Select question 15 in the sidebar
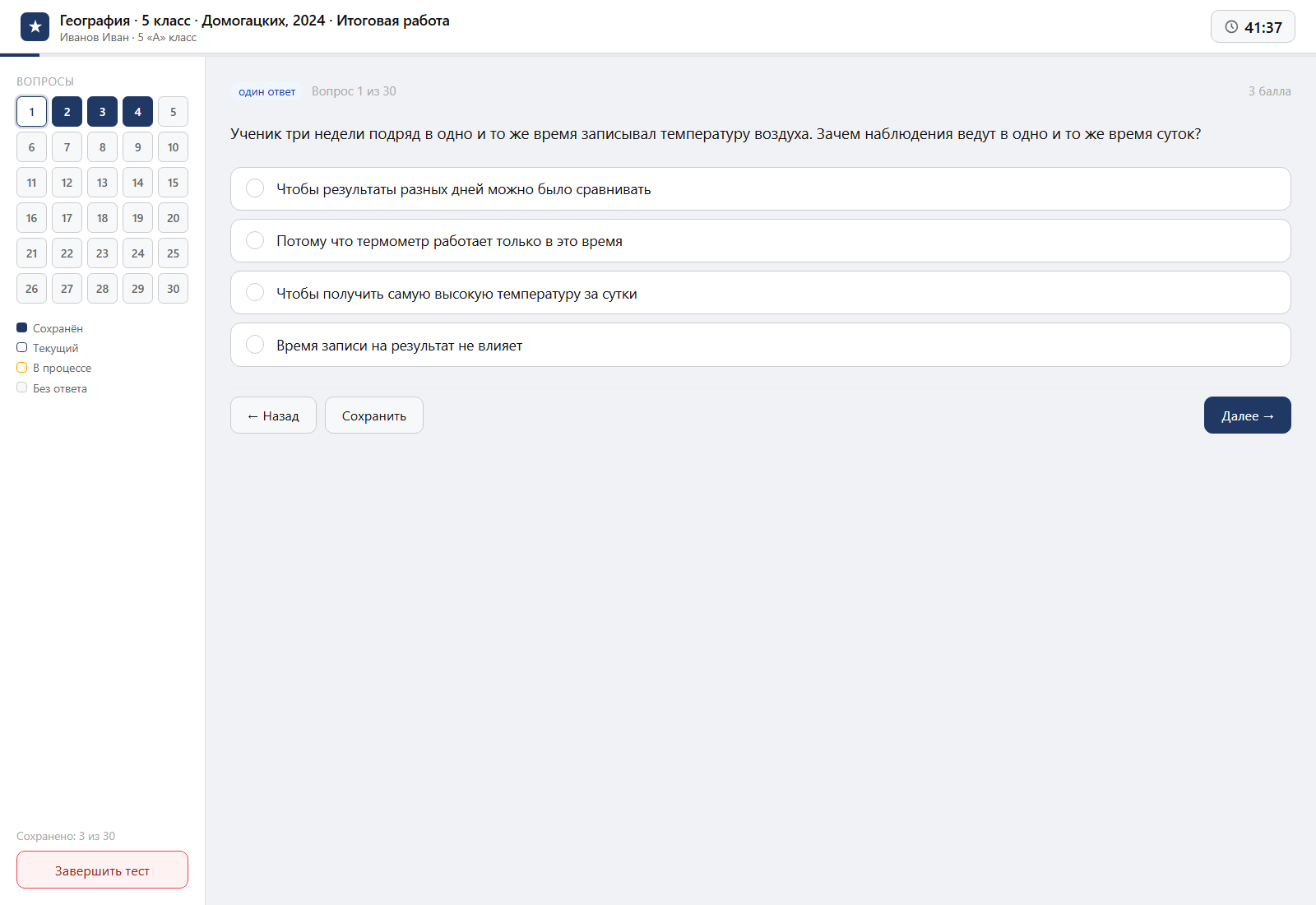This screenshot has width=1316, height=905. pyautogui.click(x=173, y=183)
